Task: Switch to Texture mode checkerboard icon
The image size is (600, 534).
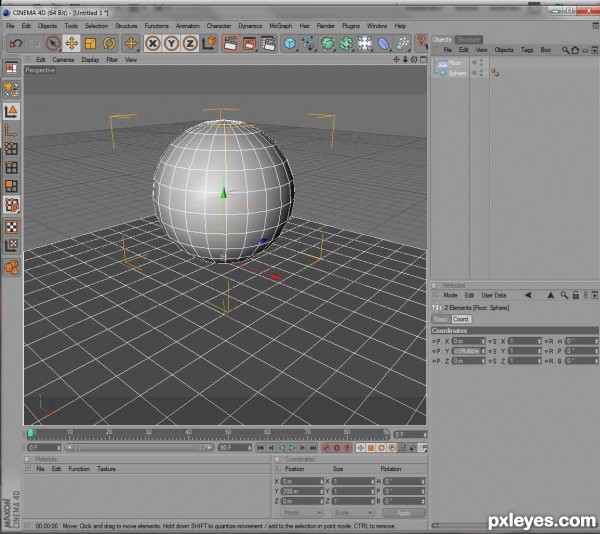Action: click(x=11, y=227)
